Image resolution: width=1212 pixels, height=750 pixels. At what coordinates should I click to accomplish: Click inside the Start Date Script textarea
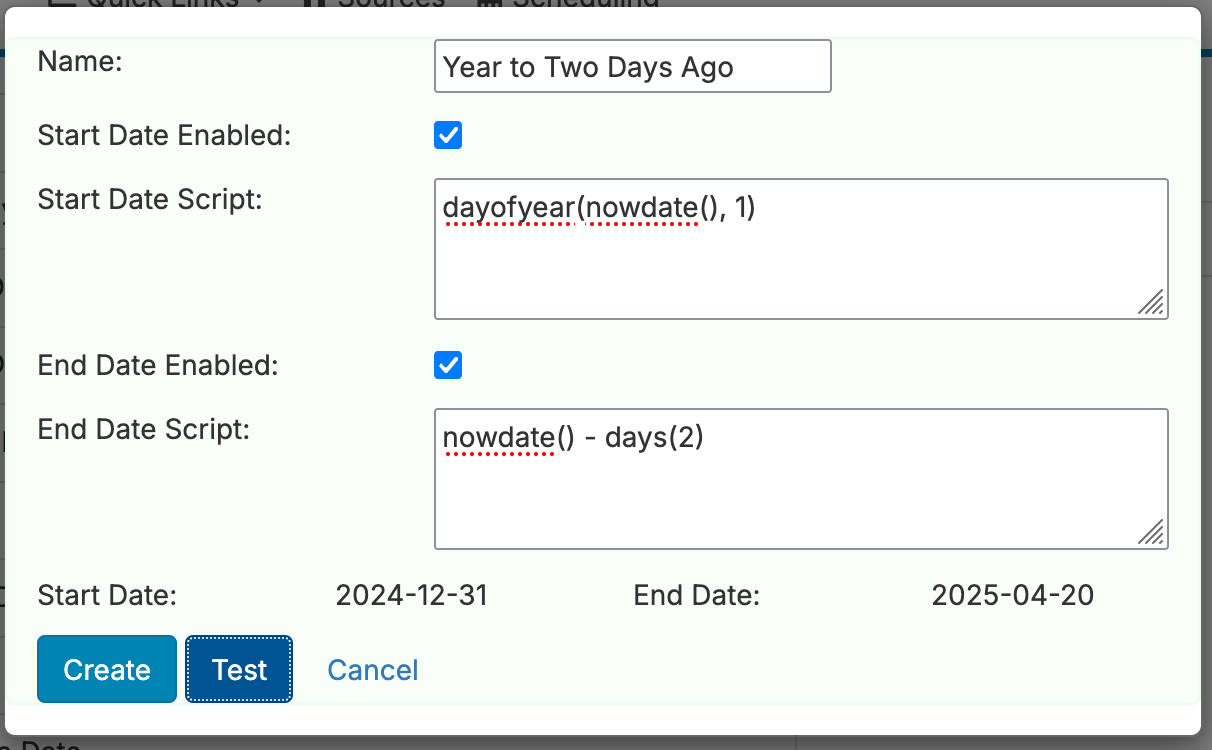click(801, 249)
